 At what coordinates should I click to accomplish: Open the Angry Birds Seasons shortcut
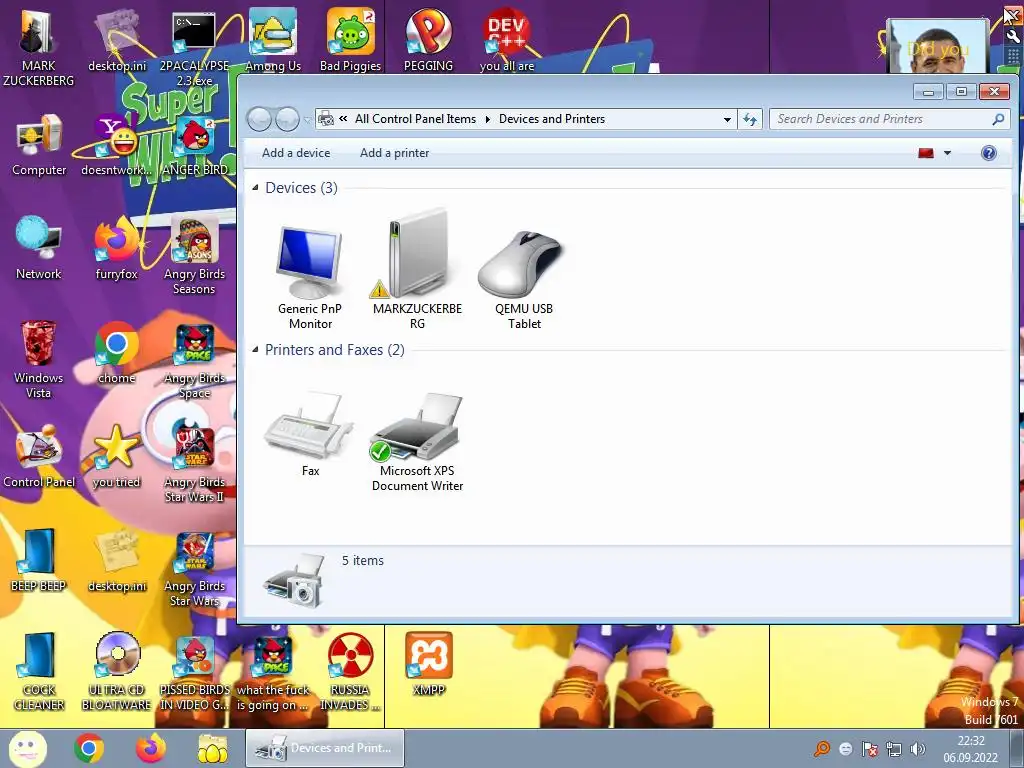[195, 256]
